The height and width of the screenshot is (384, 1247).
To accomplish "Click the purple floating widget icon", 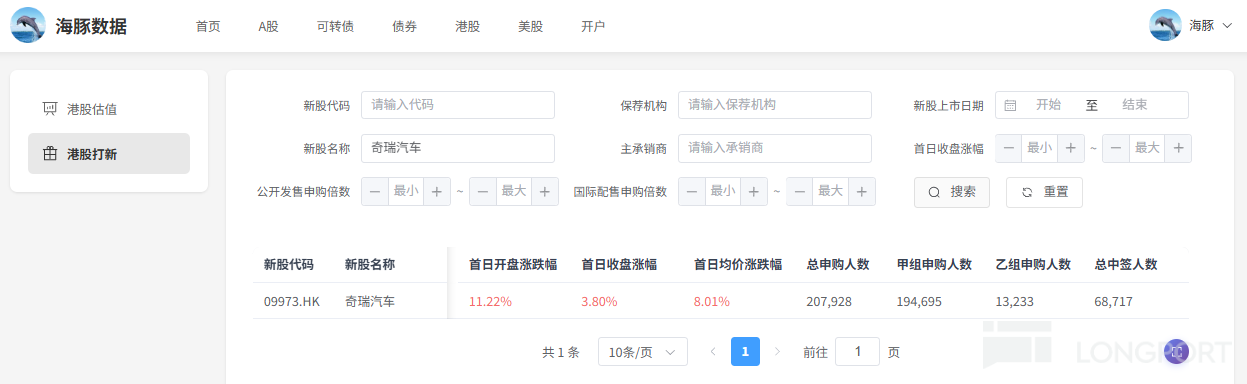I will [1177, 351].
